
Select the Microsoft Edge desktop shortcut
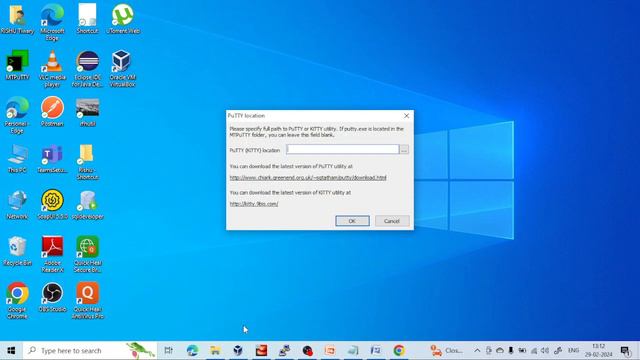[52, 22]
